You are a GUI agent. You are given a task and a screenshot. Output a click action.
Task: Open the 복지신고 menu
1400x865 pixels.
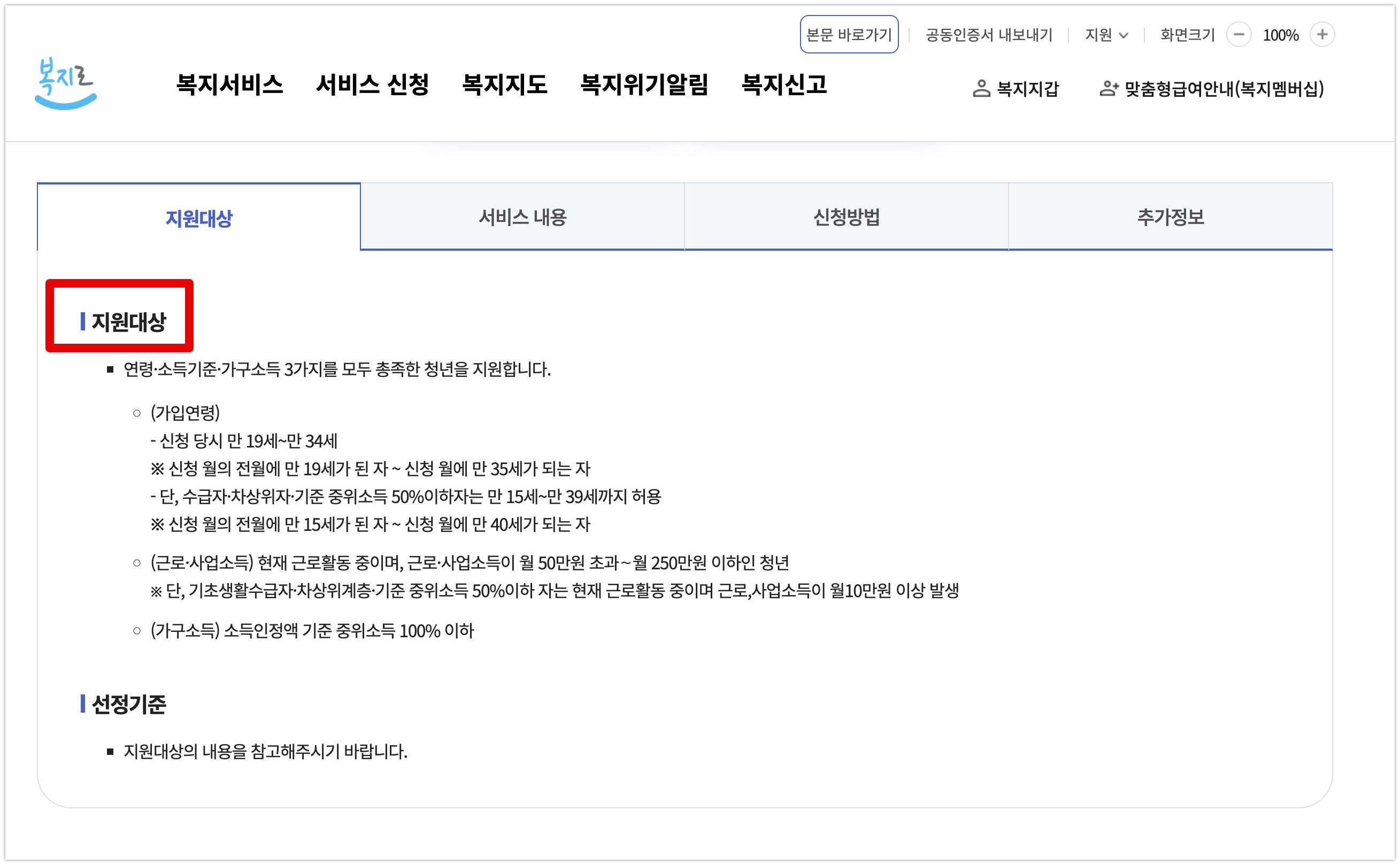pyautogui.click(x=784, y=85)
